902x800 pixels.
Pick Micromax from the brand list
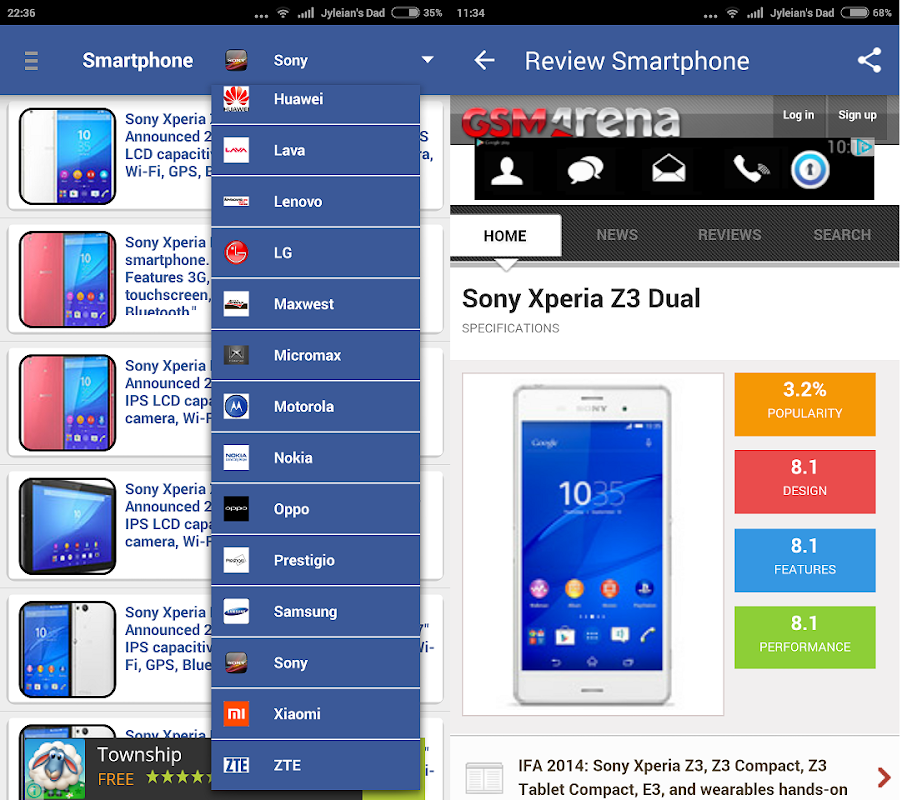[316, 355]
